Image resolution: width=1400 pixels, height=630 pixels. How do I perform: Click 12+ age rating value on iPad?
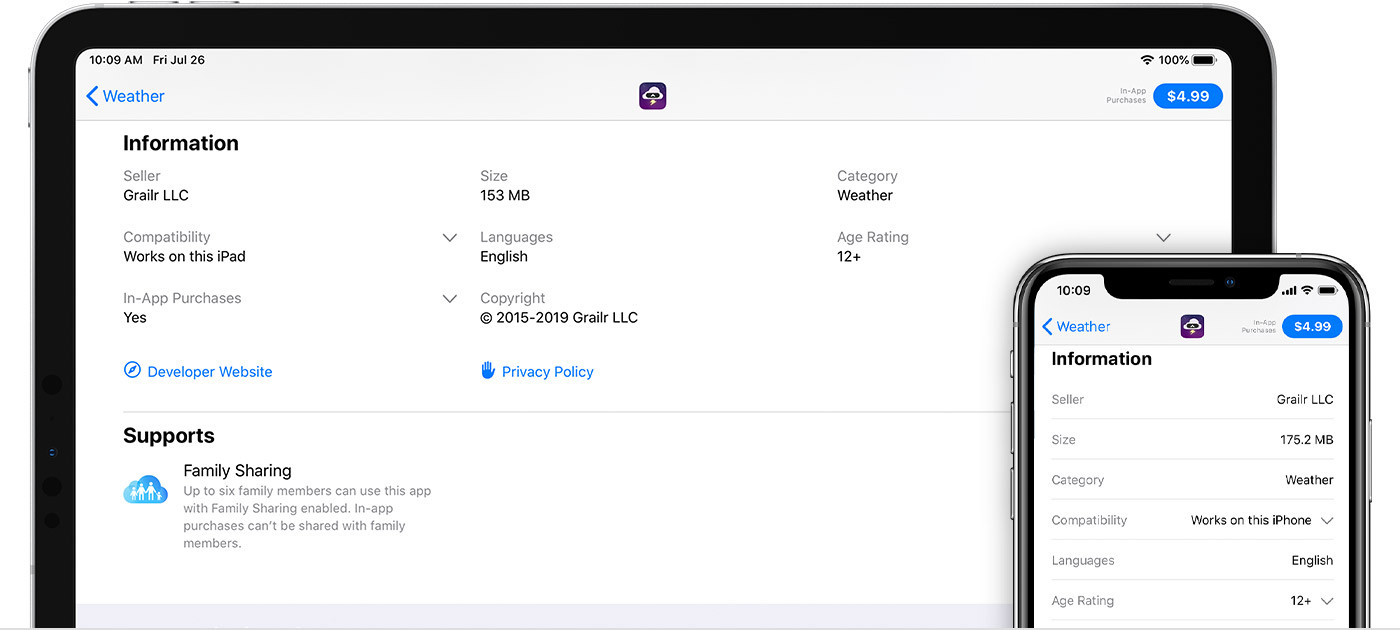[849, 256]
